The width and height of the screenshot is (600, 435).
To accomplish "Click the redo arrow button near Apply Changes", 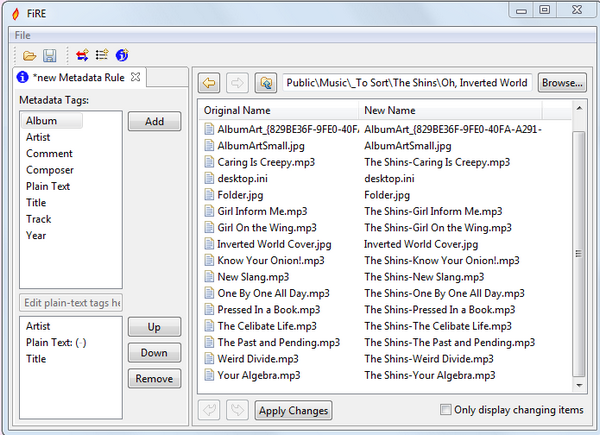I will click(238, 410).
